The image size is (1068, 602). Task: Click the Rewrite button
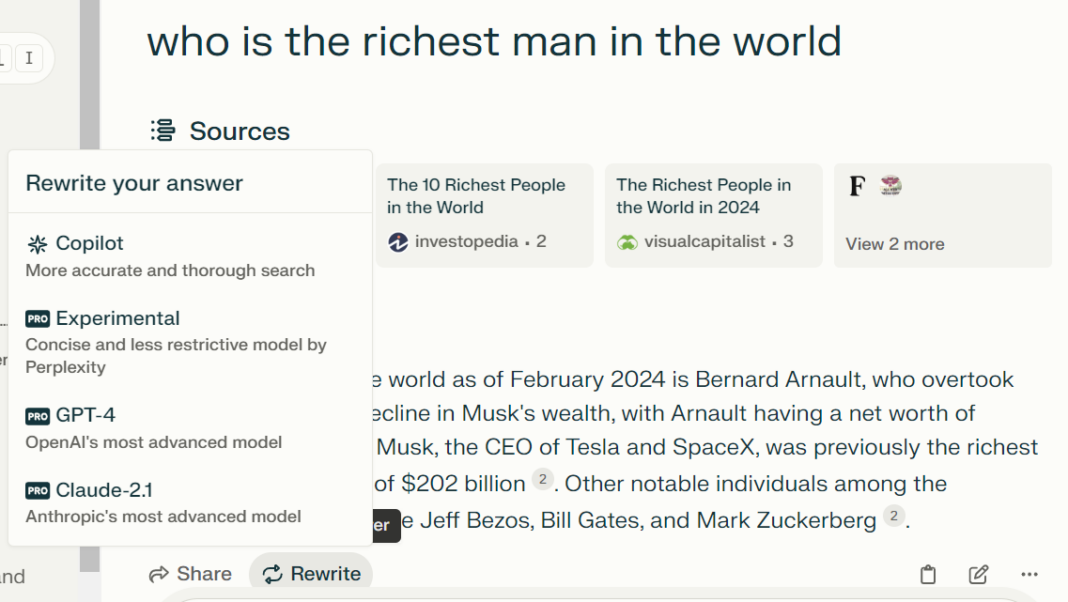[x=311, y=573]
